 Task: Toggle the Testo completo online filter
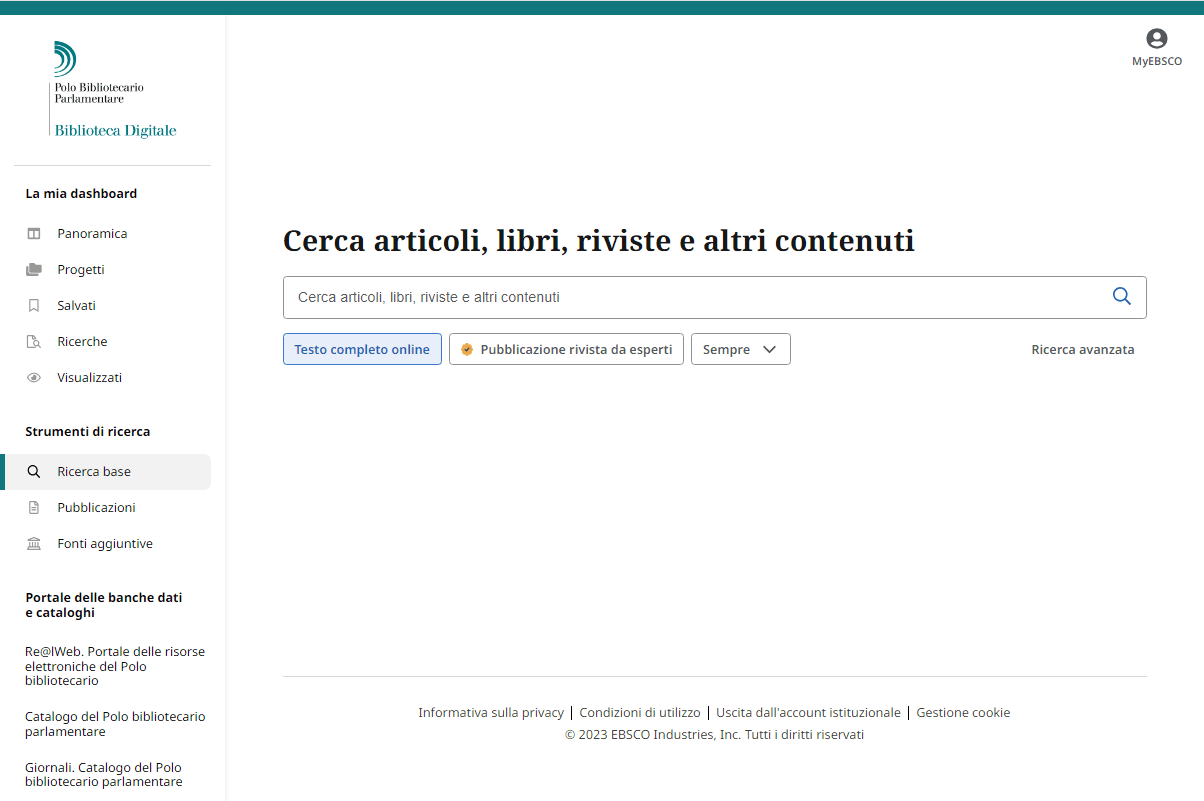coord(362,350)
